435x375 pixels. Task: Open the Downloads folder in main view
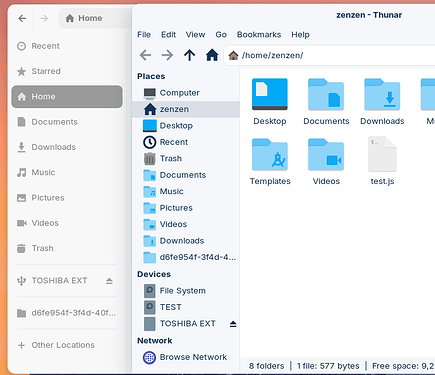point(382,95)
